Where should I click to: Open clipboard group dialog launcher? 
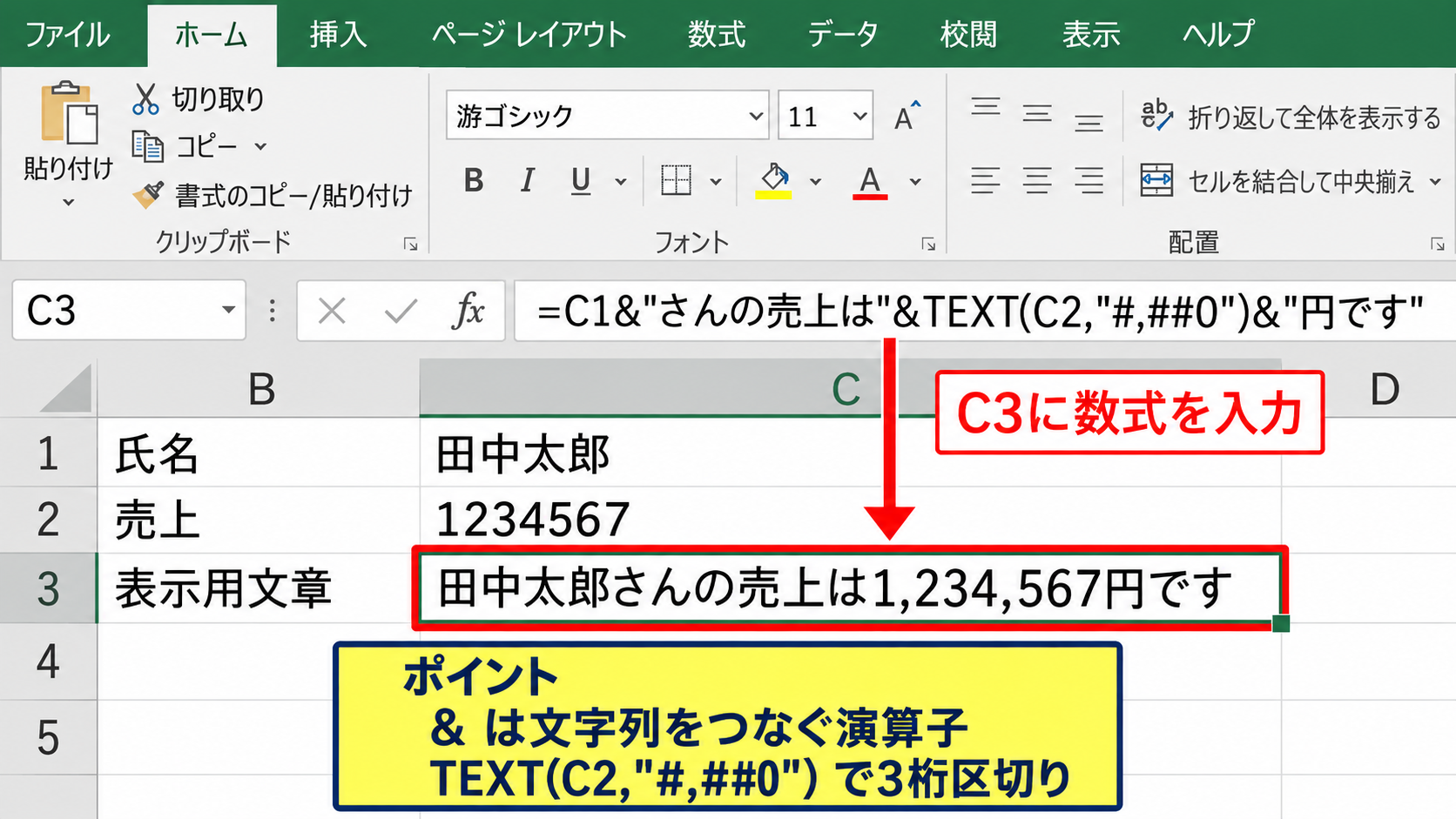pyautogui.click(x=410, y=245)
